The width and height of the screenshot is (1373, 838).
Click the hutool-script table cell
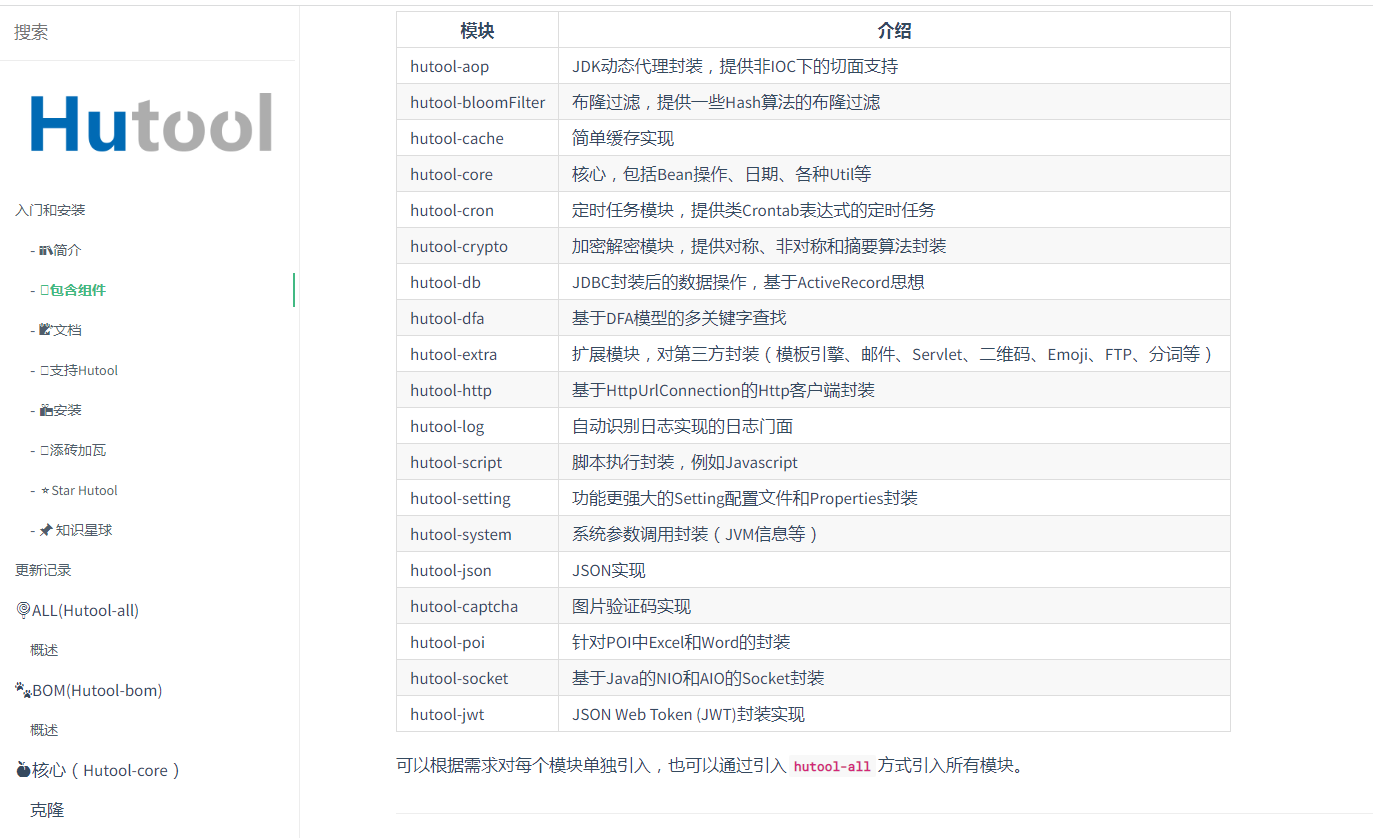pyautogui.click(x=477, y=462)
